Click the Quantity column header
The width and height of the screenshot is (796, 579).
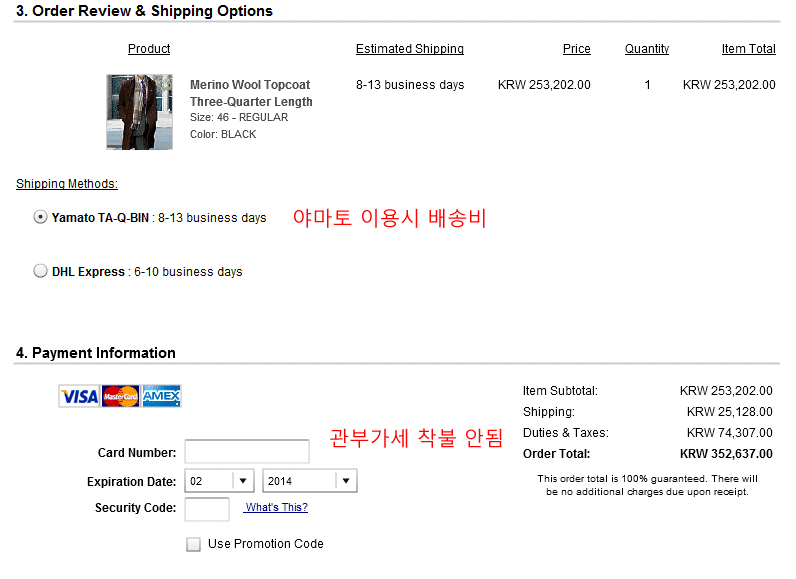[647, 49]
